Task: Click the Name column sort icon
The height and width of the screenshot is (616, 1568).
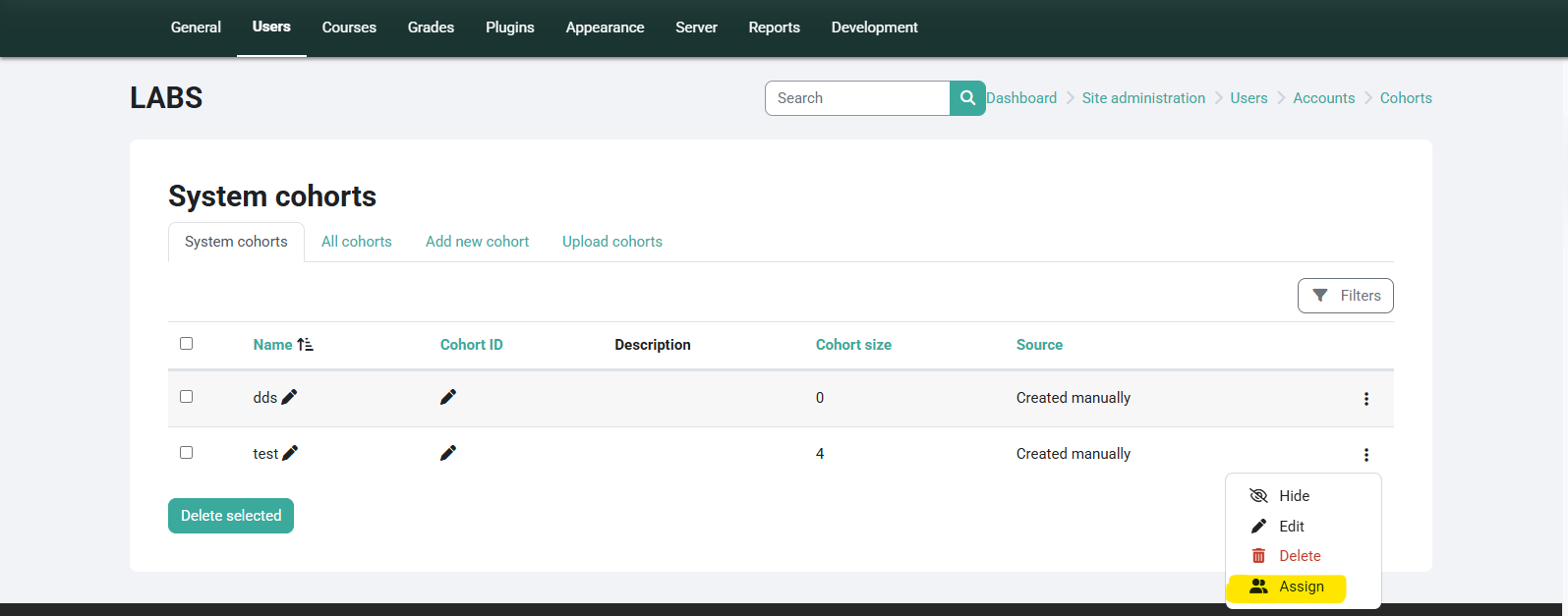Action: [305, 345]
